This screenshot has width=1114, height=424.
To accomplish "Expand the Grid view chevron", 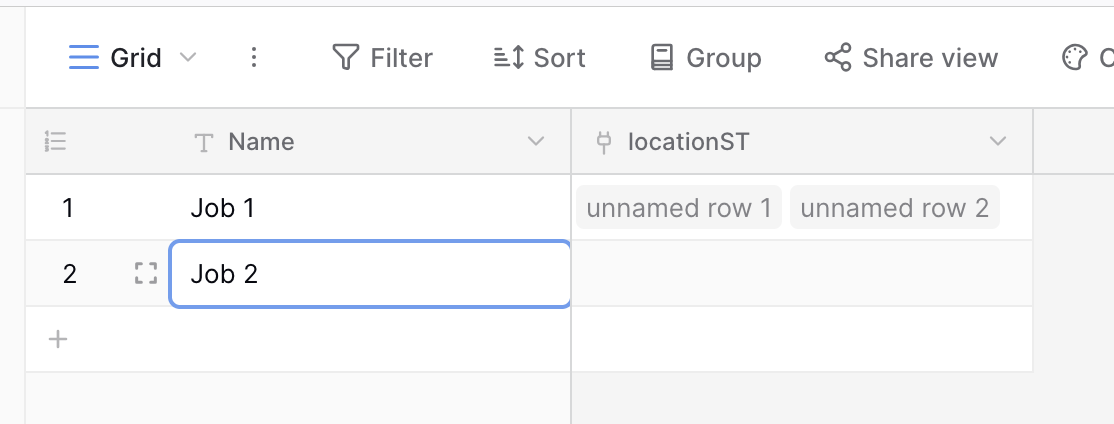I will coord(188,58).
